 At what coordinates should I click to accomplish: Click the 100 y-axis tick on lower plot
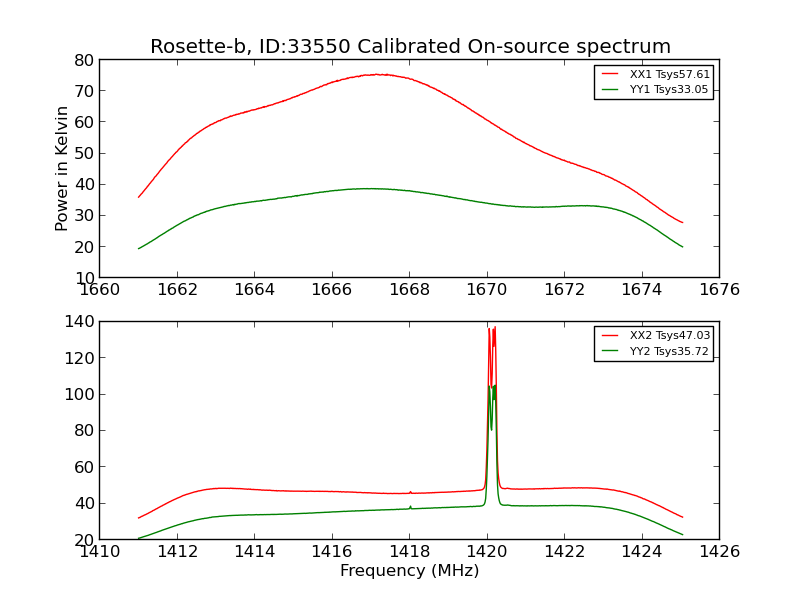click(80, 394)
